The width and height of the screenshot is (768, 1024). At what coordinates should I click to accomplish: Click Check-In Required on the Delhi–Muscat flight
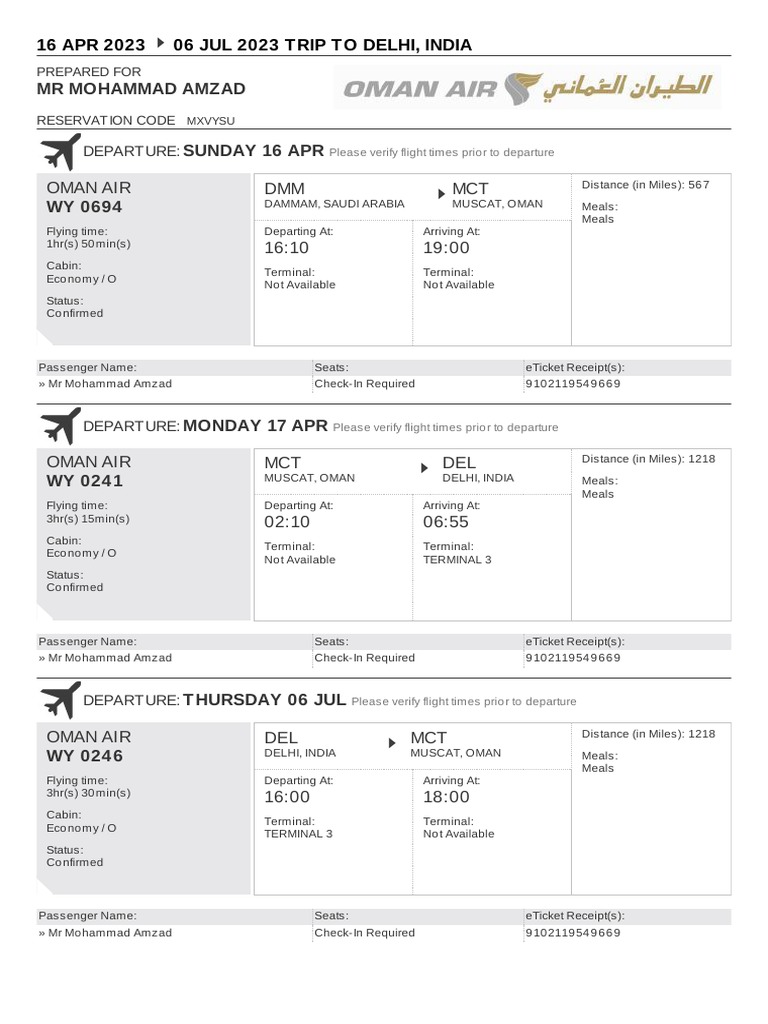(364, 933)
